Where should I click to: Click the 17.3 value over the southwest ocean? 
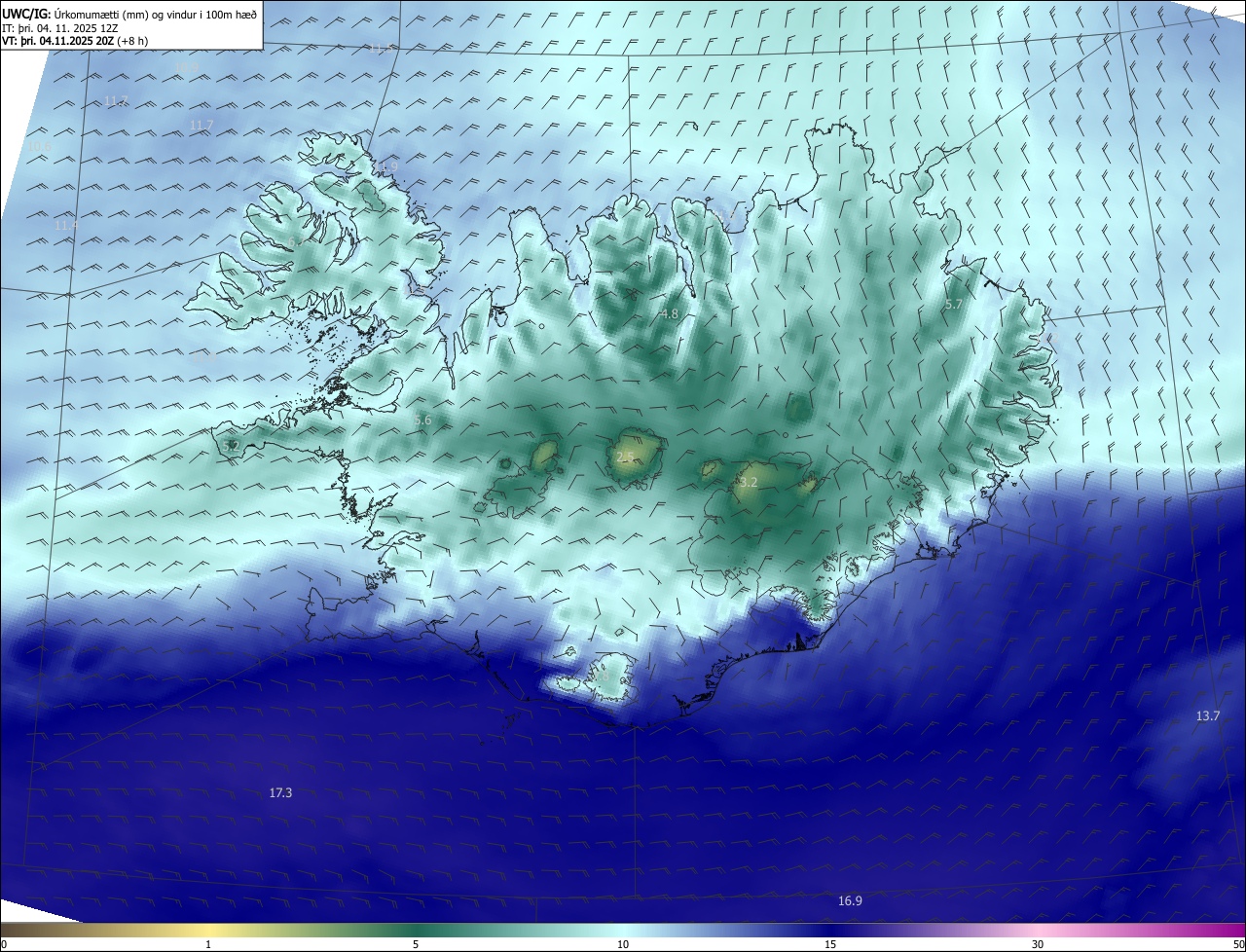coord(280,793)
